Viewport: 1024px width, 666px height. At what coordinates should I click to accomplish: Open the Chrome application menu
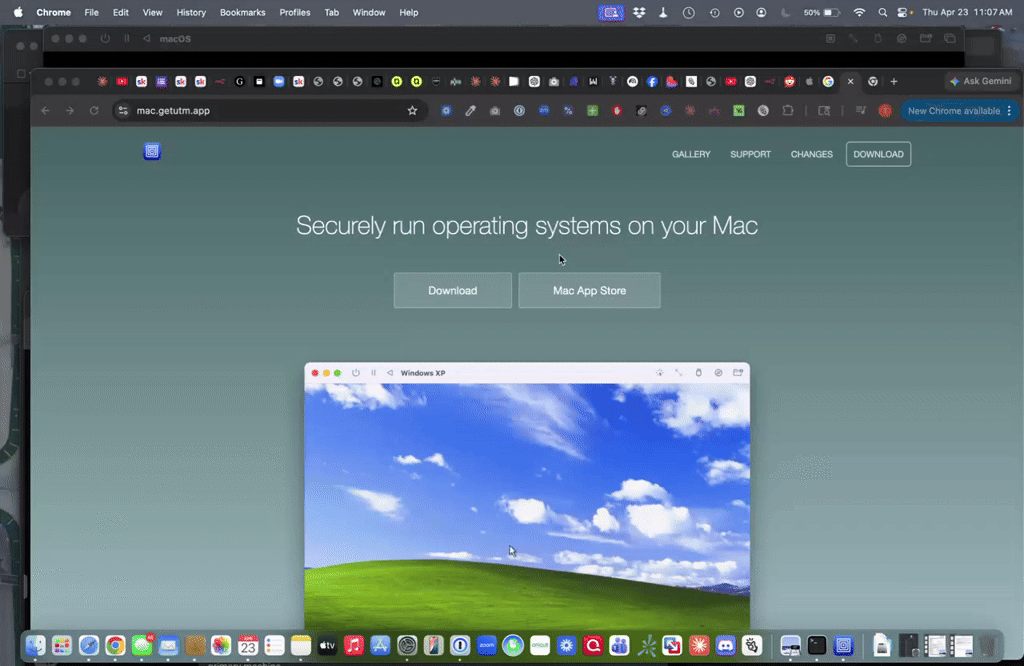pyautogui.click(x=54, y=12)
